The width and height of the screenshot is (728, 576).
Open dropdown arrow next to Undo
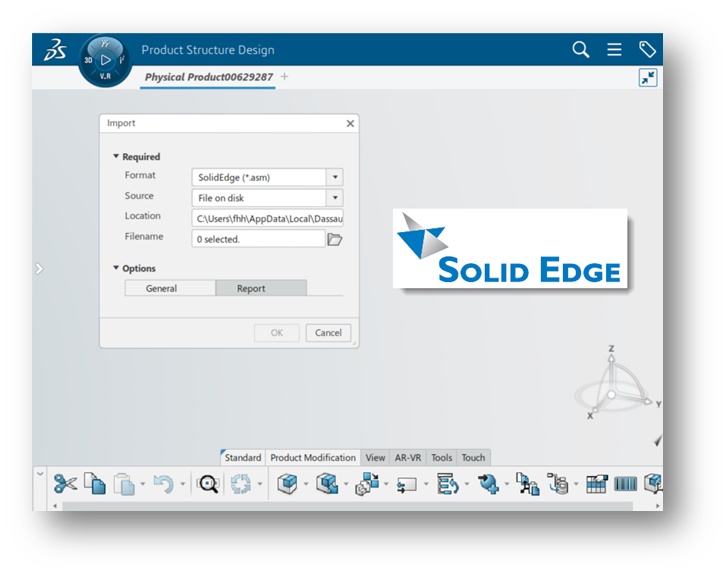coord(182,484)
